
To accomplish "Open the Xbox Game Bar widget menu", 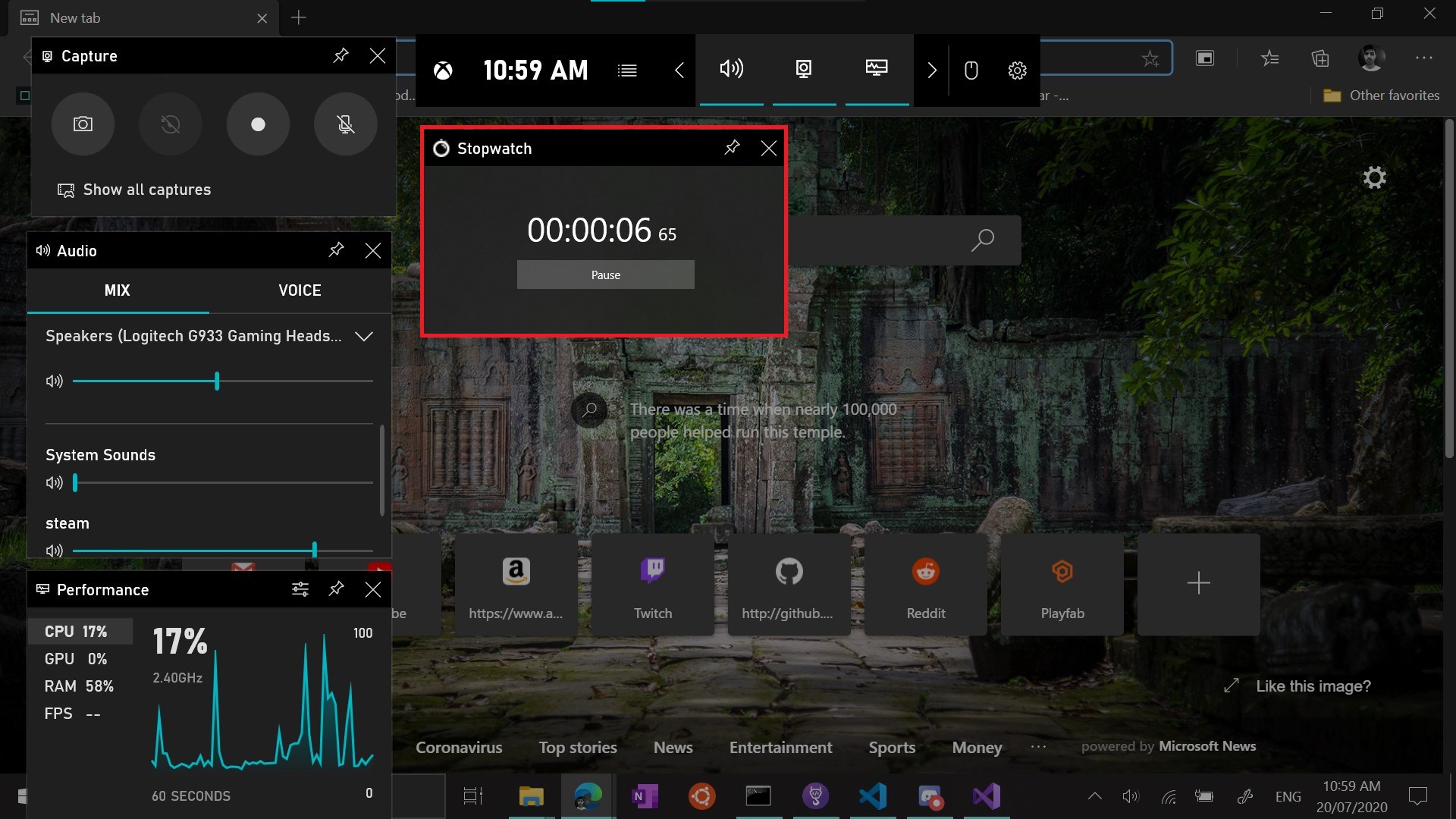I will point(627,71).
